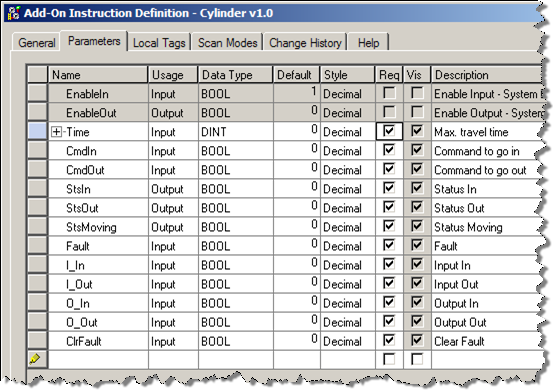Toggle Vis checkbox for Time

pyautogui.click(x=417, y=131)
